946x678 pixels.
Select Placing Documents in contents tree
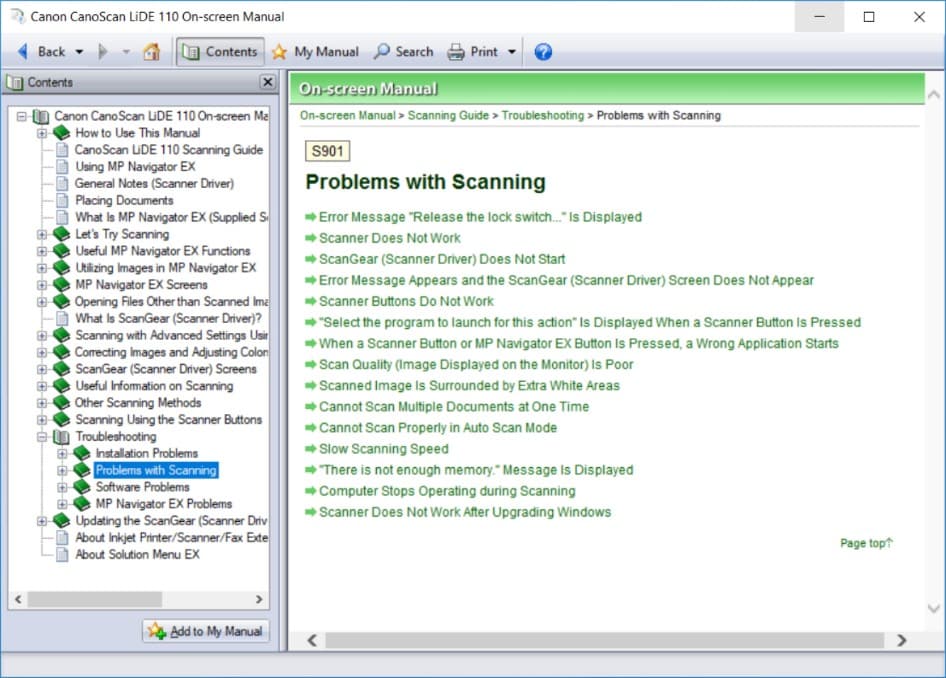click(124, 200)
